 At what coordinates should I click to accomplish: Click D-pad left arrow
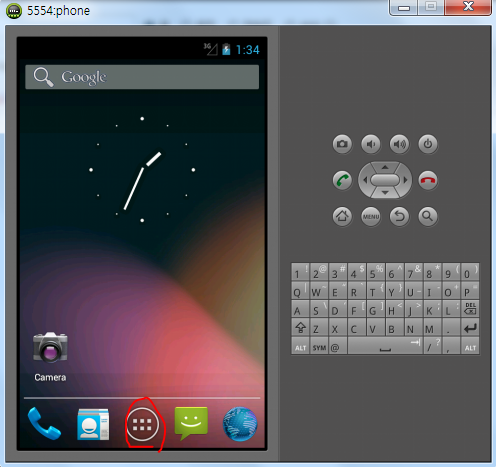pyautogui.click(x=365, y=180)
